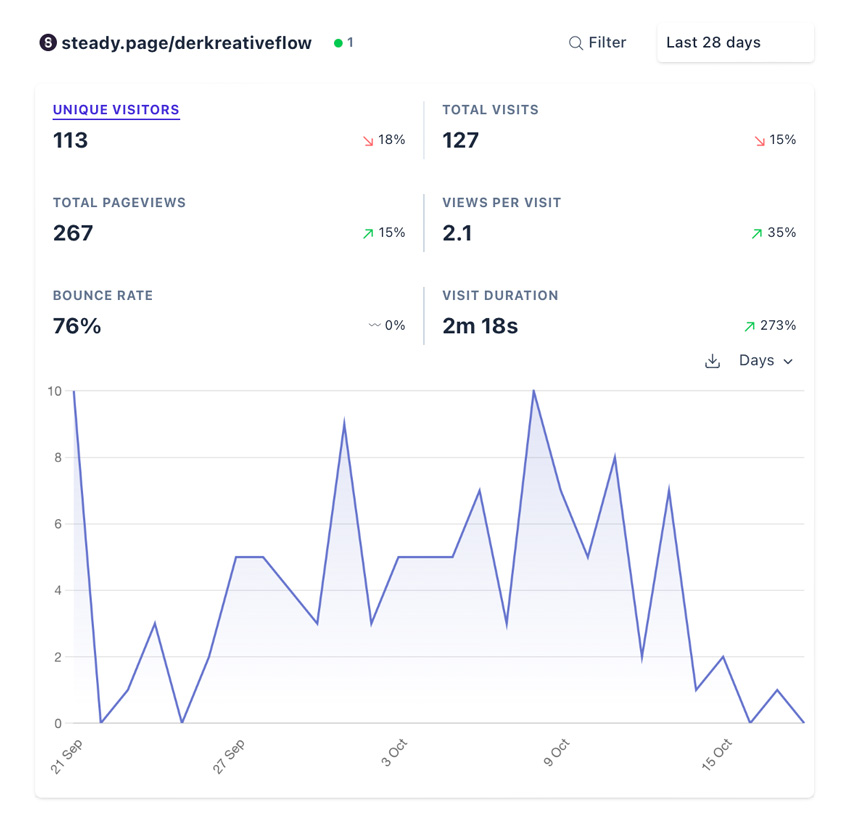Download chart data with the download icon
This screenshot has height=814, width=850.
point(712,361)
